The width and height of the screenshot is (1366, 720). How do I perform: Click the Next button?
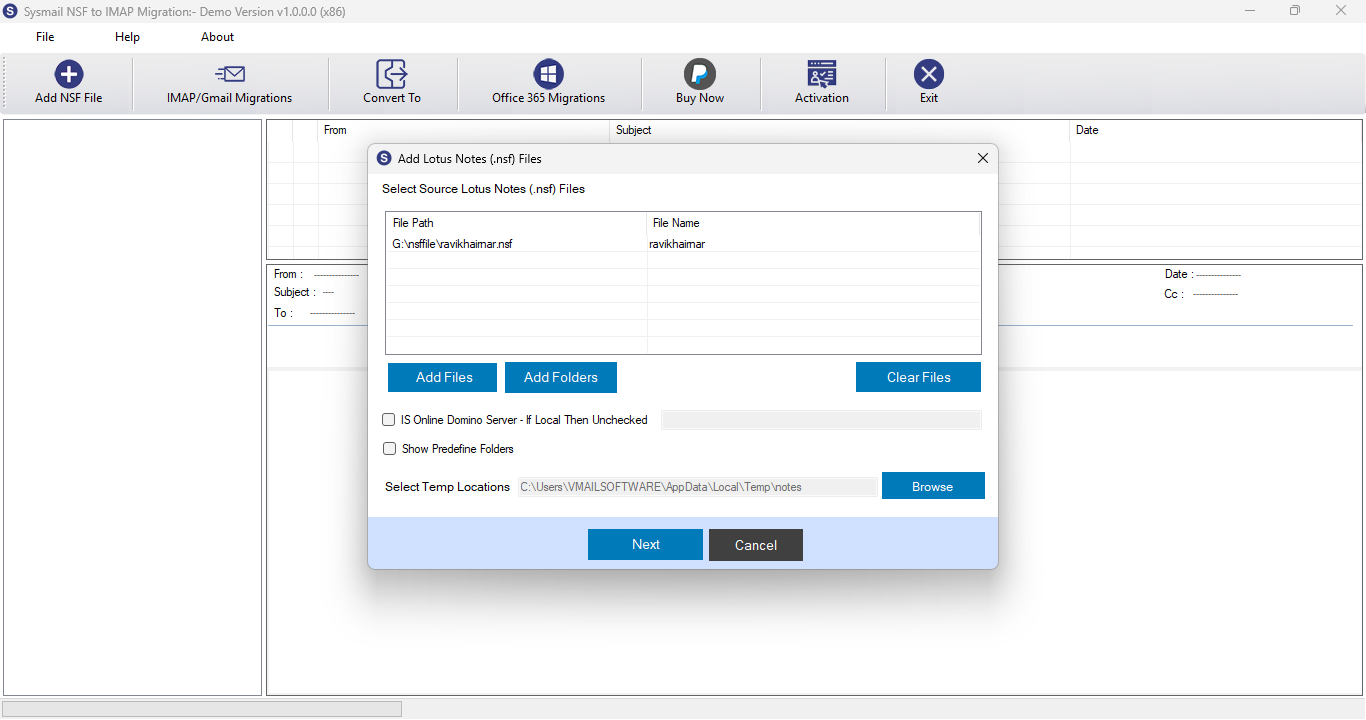click(645, 544)
